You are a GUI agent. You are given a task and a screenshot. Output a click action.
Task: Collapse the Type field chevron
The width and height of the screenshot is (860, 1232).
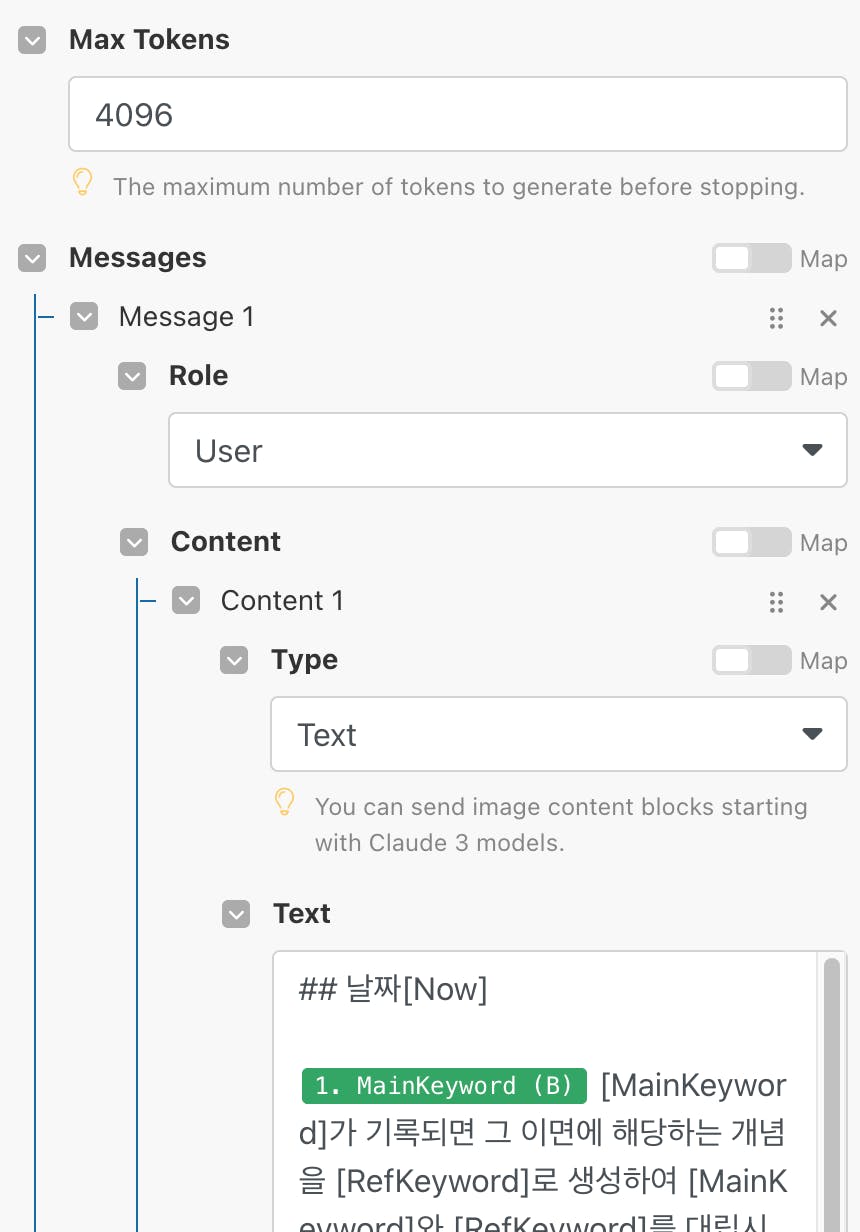(x=234, y=660)
